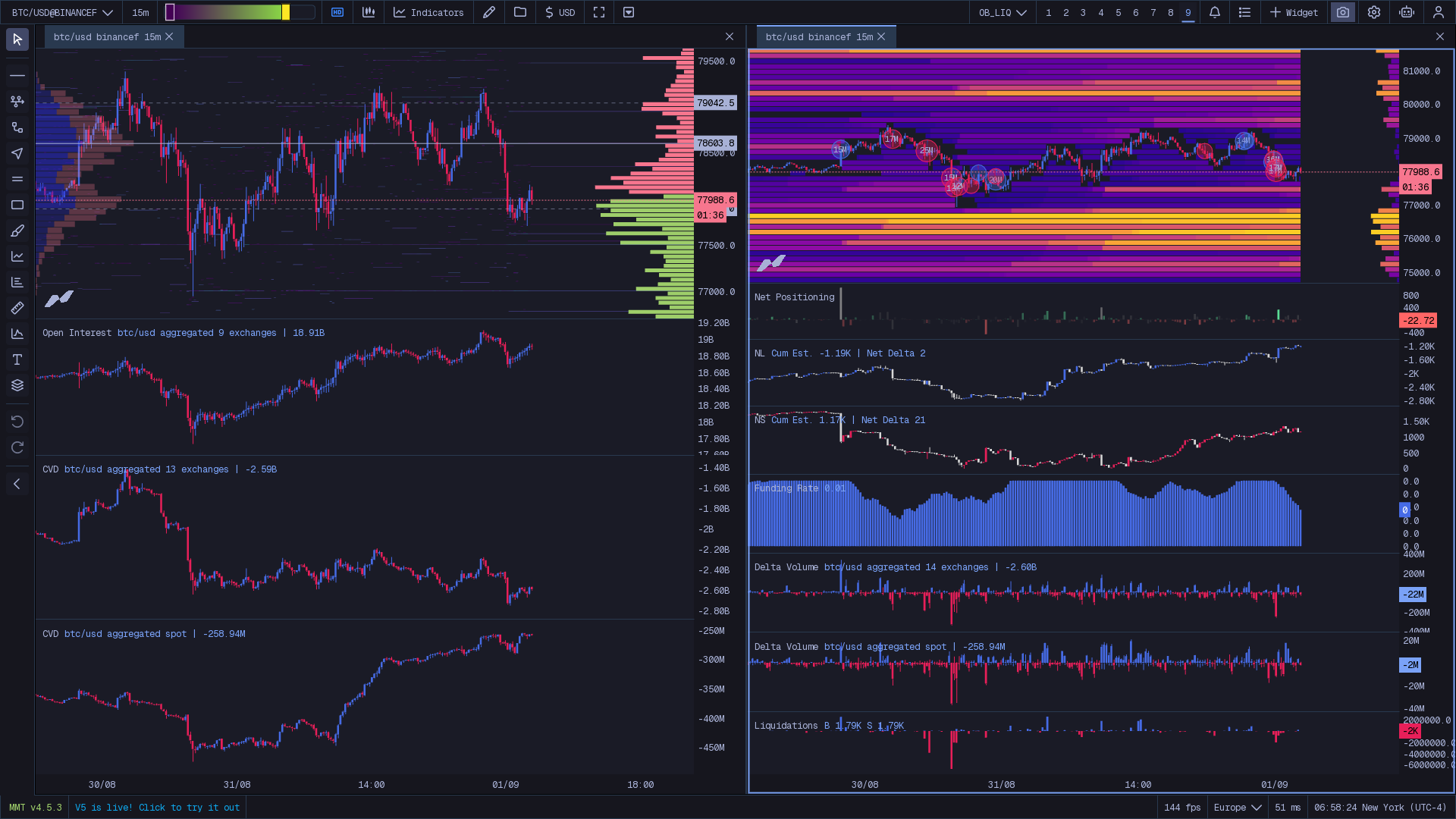
Task: Open the chart type candlestick icon
Action: [x=369, y=12]
